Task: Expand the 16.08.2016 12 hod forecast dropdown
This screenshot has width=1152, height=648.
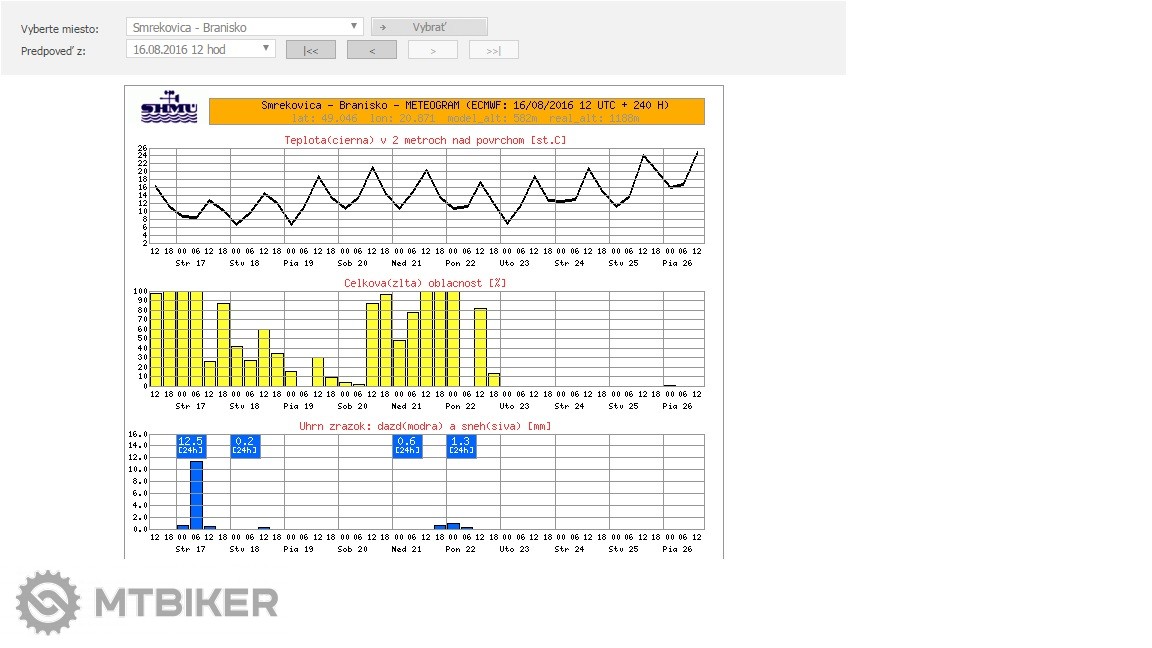Action: tap(201, 49)
